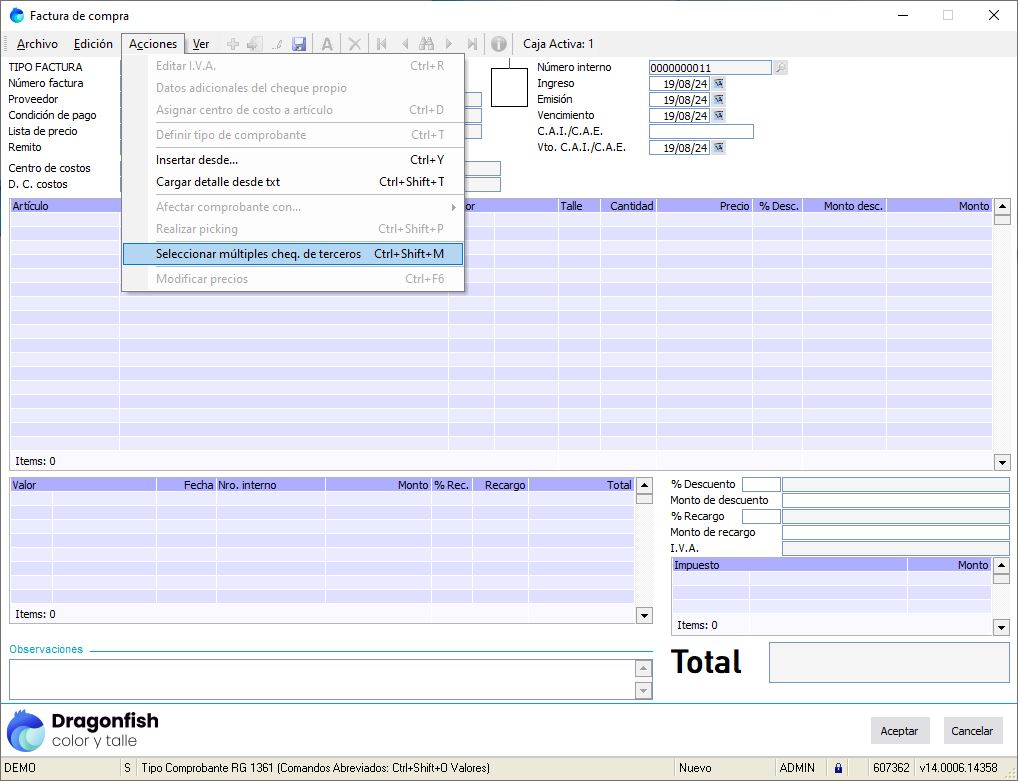Save the invoice with the floppy disk icon
Screen dimensions: 1018x781
(299, 44)
